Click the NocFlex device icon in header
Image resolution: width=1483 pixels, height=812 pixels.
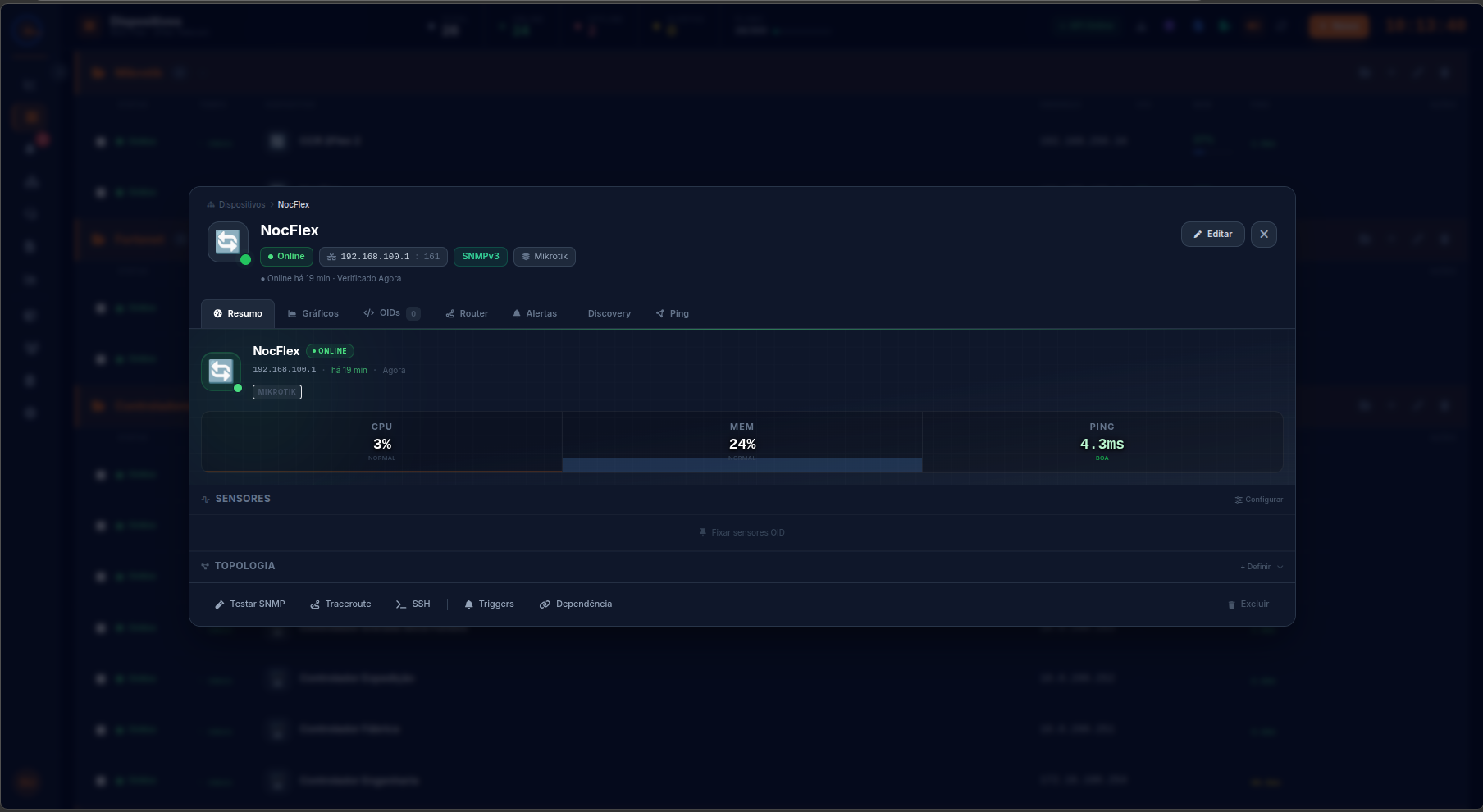coord(228,242)
